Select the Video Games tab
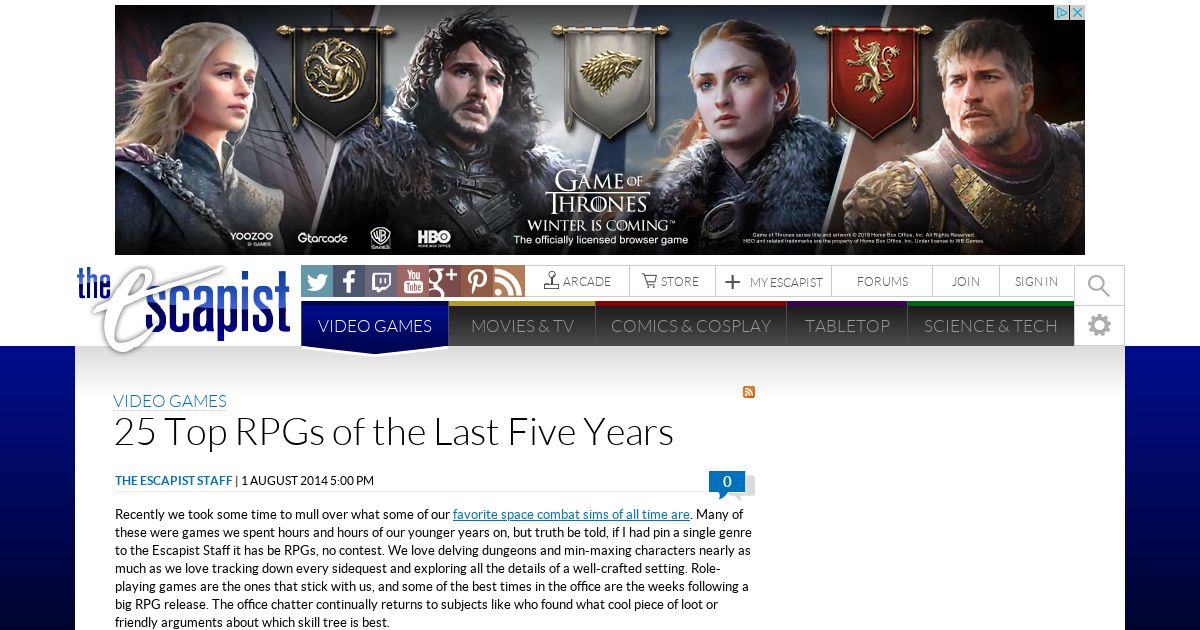Viewport: 1200px width, 630px height. [x=375, y=326]
